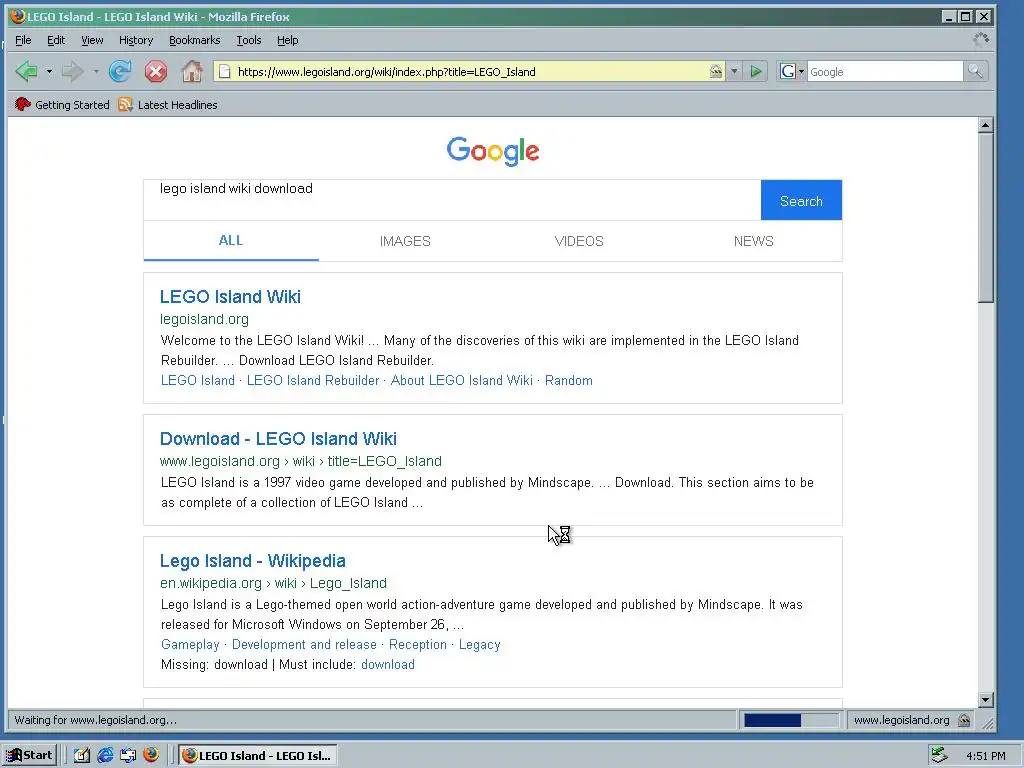
Task: Click the www.legoisland.org status bar domain
Action: pos(902,720)
